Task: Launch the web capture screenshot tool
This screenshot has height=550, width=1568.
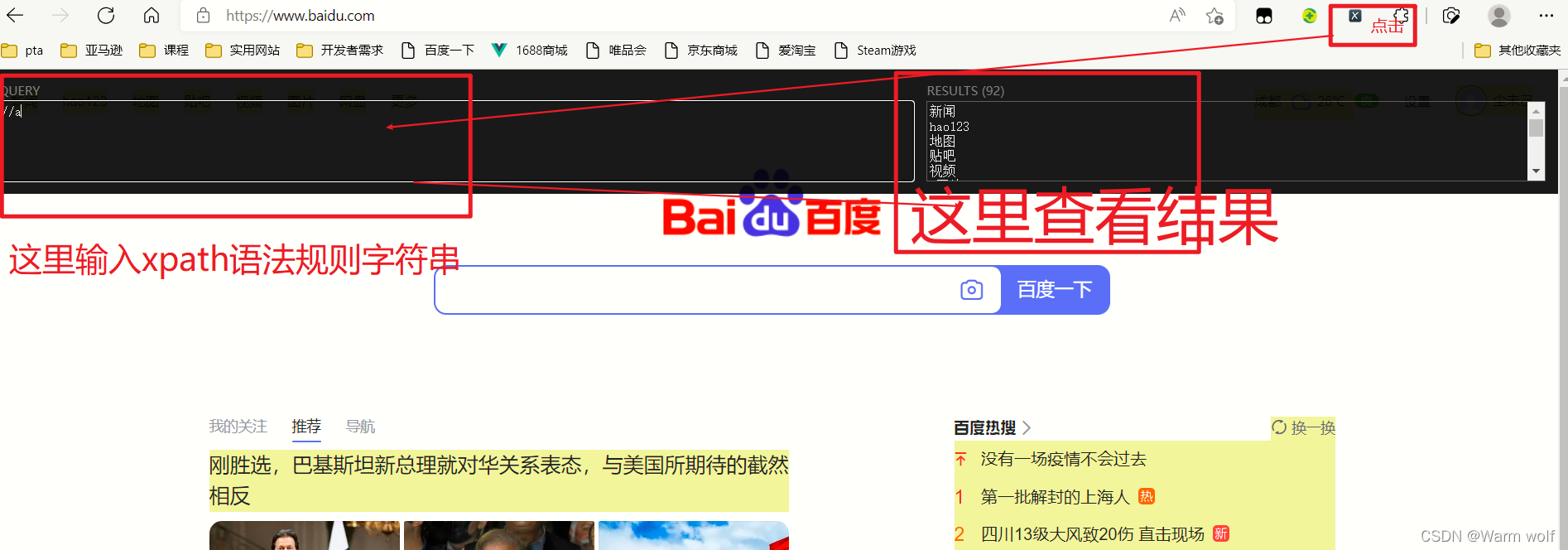Action: pos(1451,16)
